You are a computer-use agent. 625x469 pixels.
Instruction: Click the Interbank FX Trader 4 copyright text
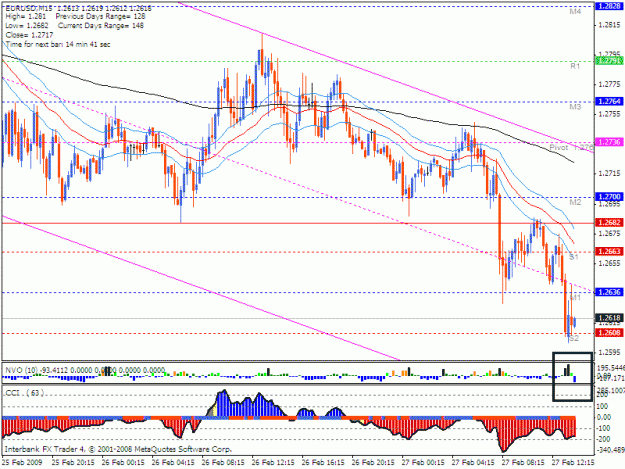[117, 449]
